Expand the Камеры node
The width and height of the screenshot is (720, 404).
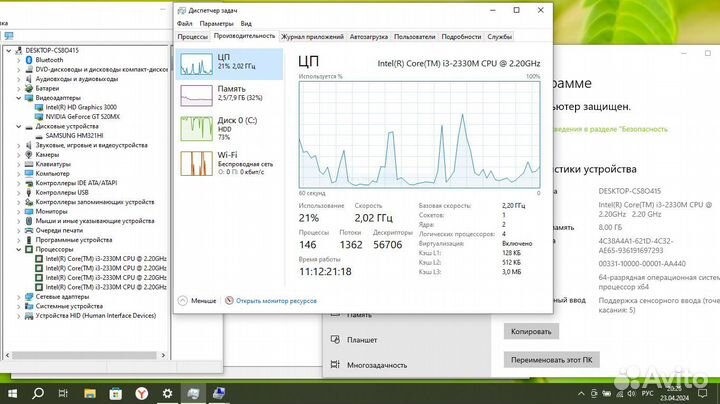[19, 155]
